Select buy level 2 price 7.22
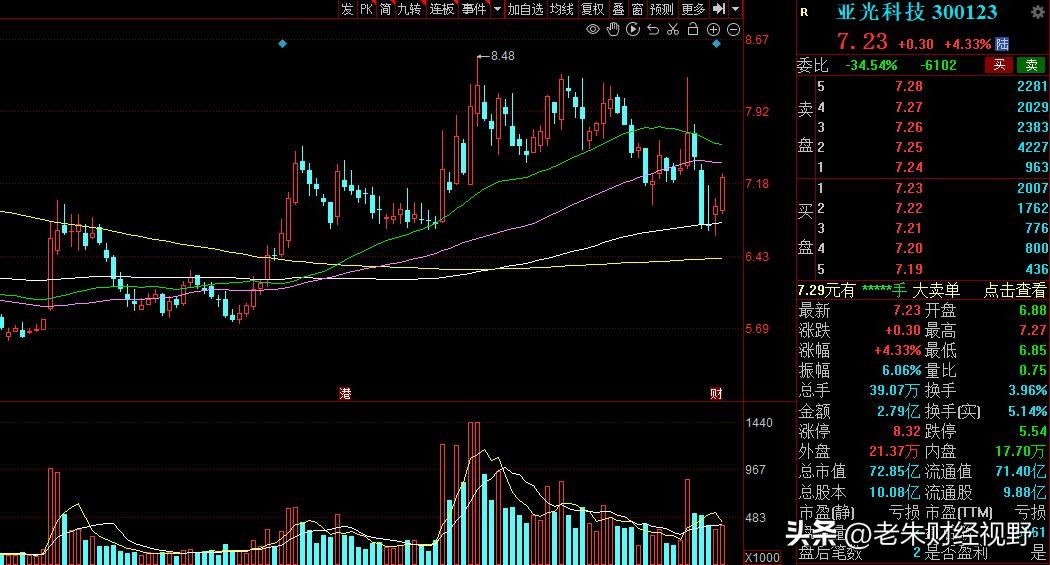 tap(909, 208)
